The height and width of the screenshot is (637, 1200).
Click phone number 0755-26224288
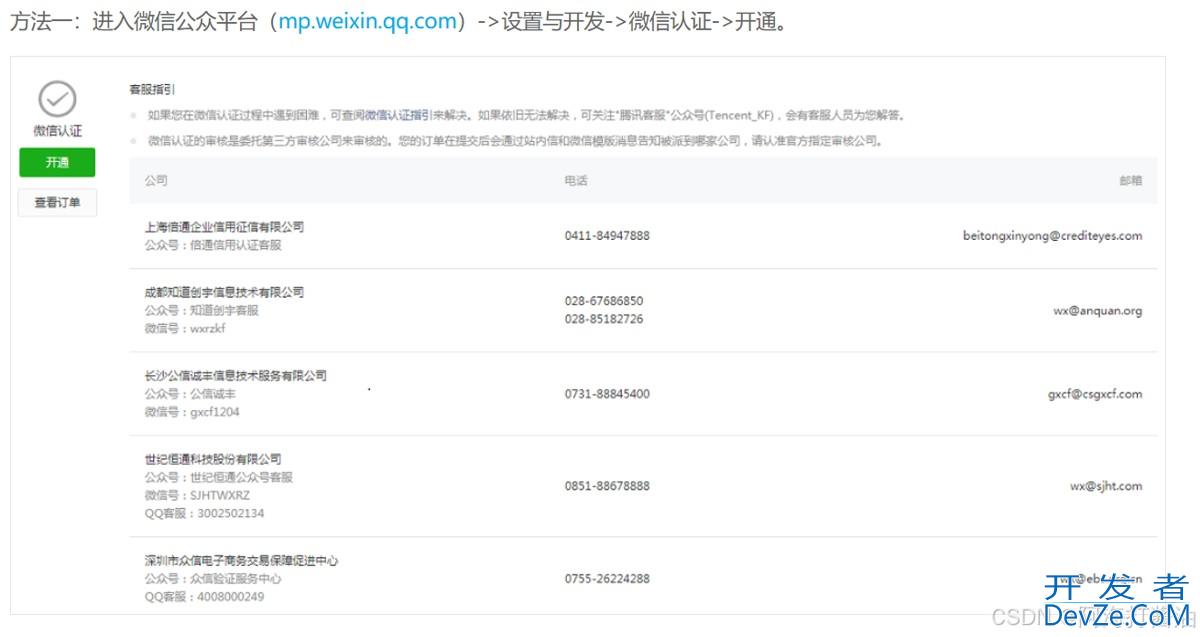(x=607, y=579)
